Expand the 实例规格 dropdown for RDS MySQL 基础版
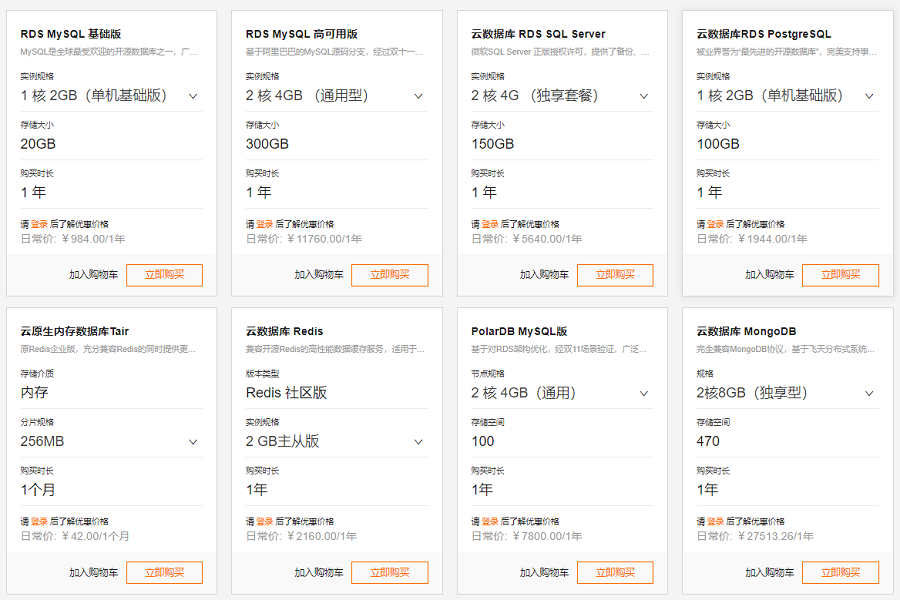 coord(111,95)
